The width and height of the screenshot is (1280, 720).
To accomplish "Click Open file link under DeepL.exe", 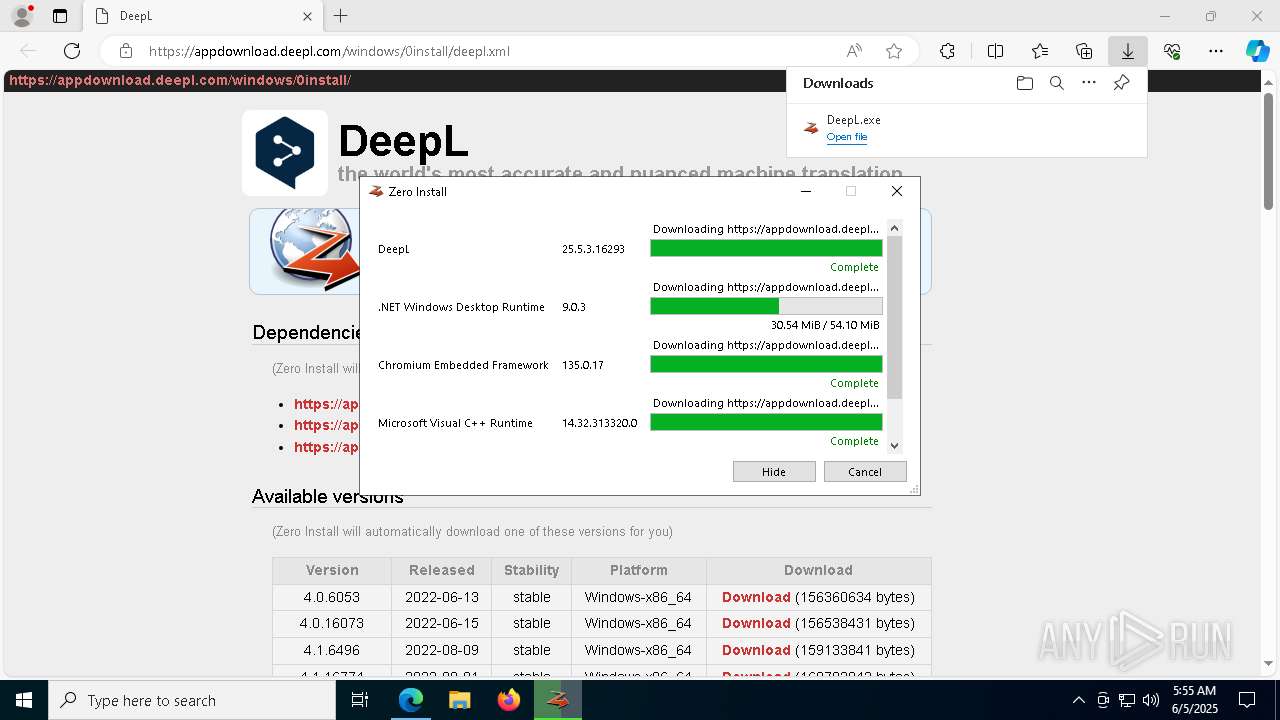I will coord(847,137).
